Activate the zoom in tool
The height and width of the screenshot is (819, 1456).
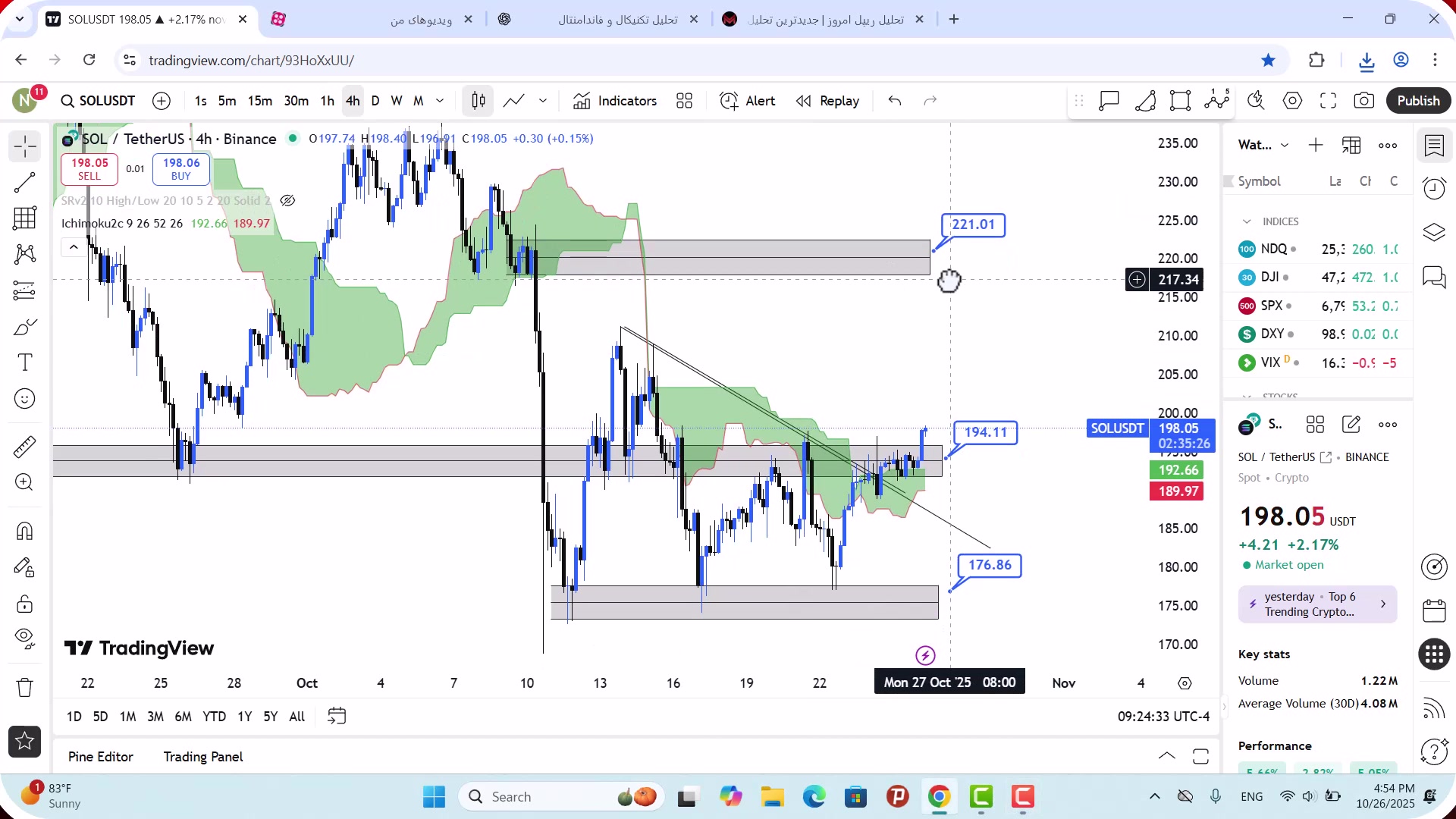(x=24, y=482)
